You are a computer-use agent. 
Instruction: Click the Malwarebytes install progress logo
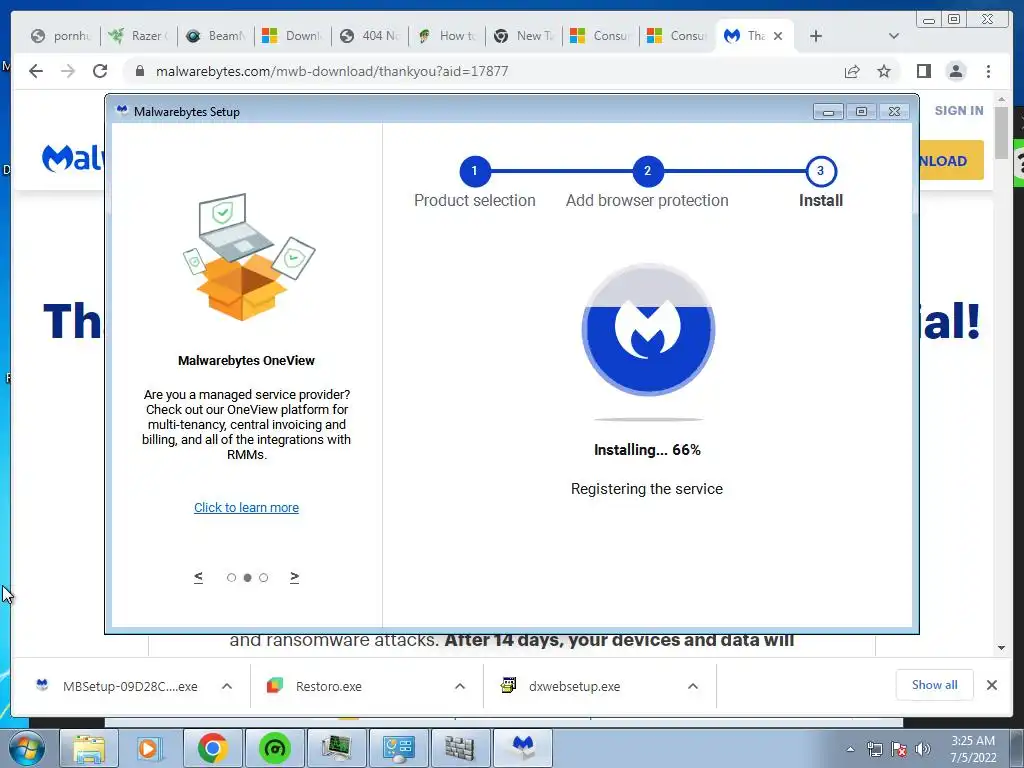pyautogui.click(x=648, y=329)
